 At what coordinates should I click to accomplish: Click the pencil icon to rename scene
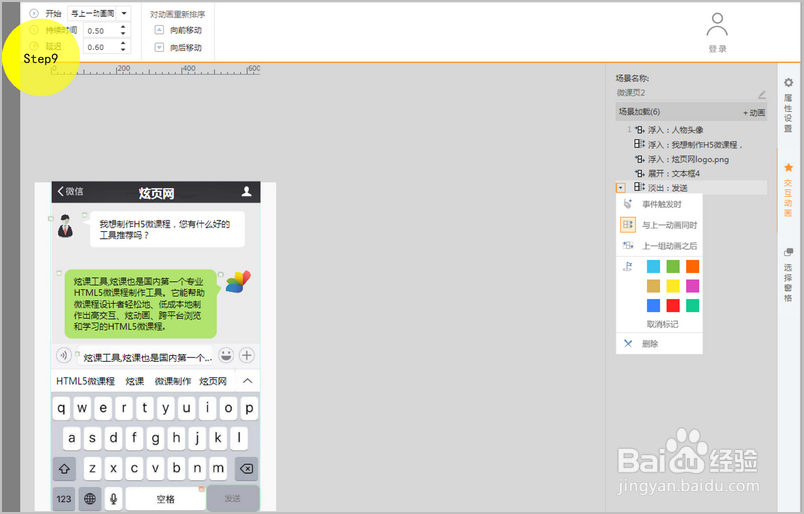click(x=761, y=94)
